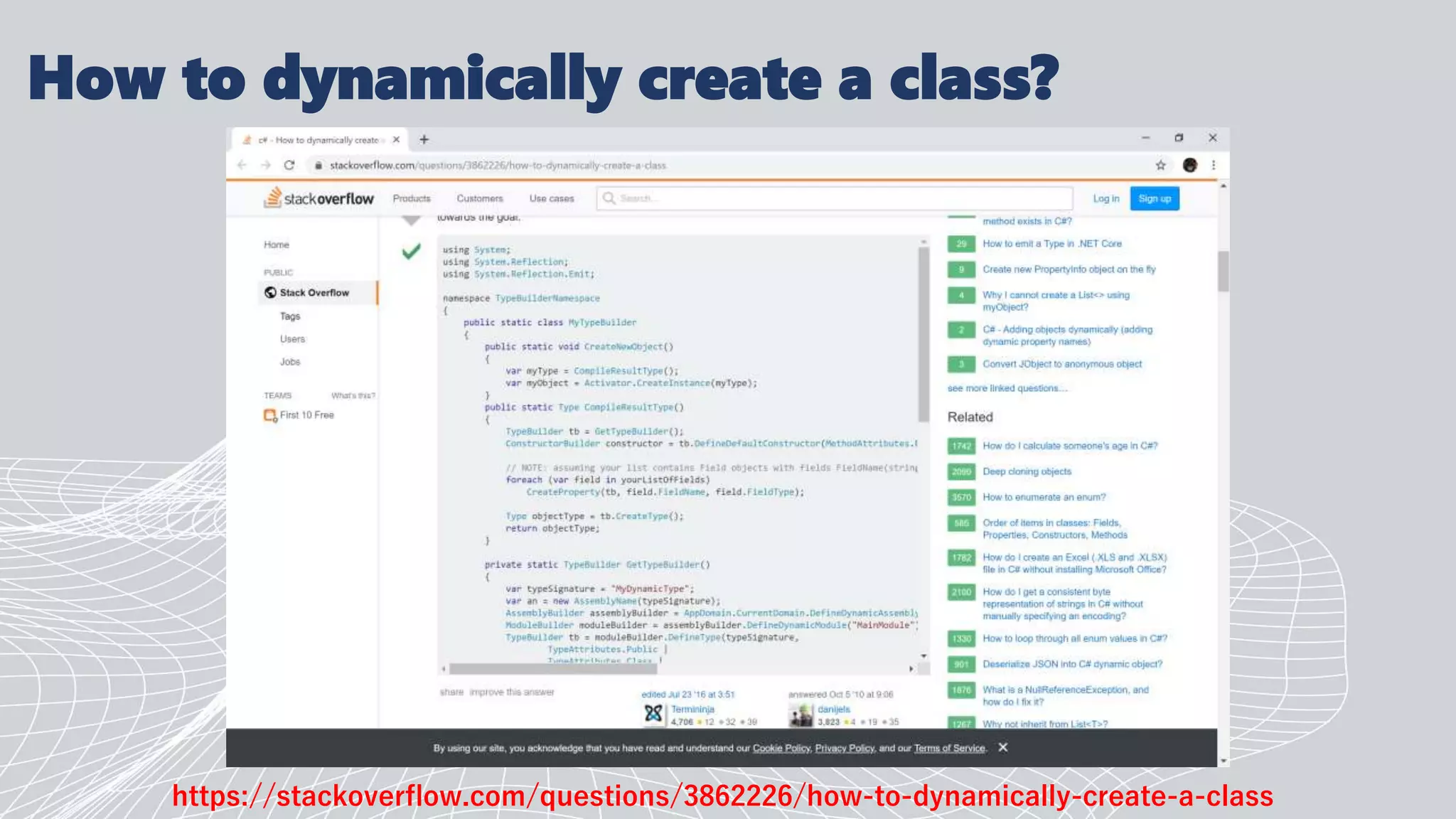1456x819 pixels.
Task: Open Convert JObject to anonymous object
Action: 1062,364
